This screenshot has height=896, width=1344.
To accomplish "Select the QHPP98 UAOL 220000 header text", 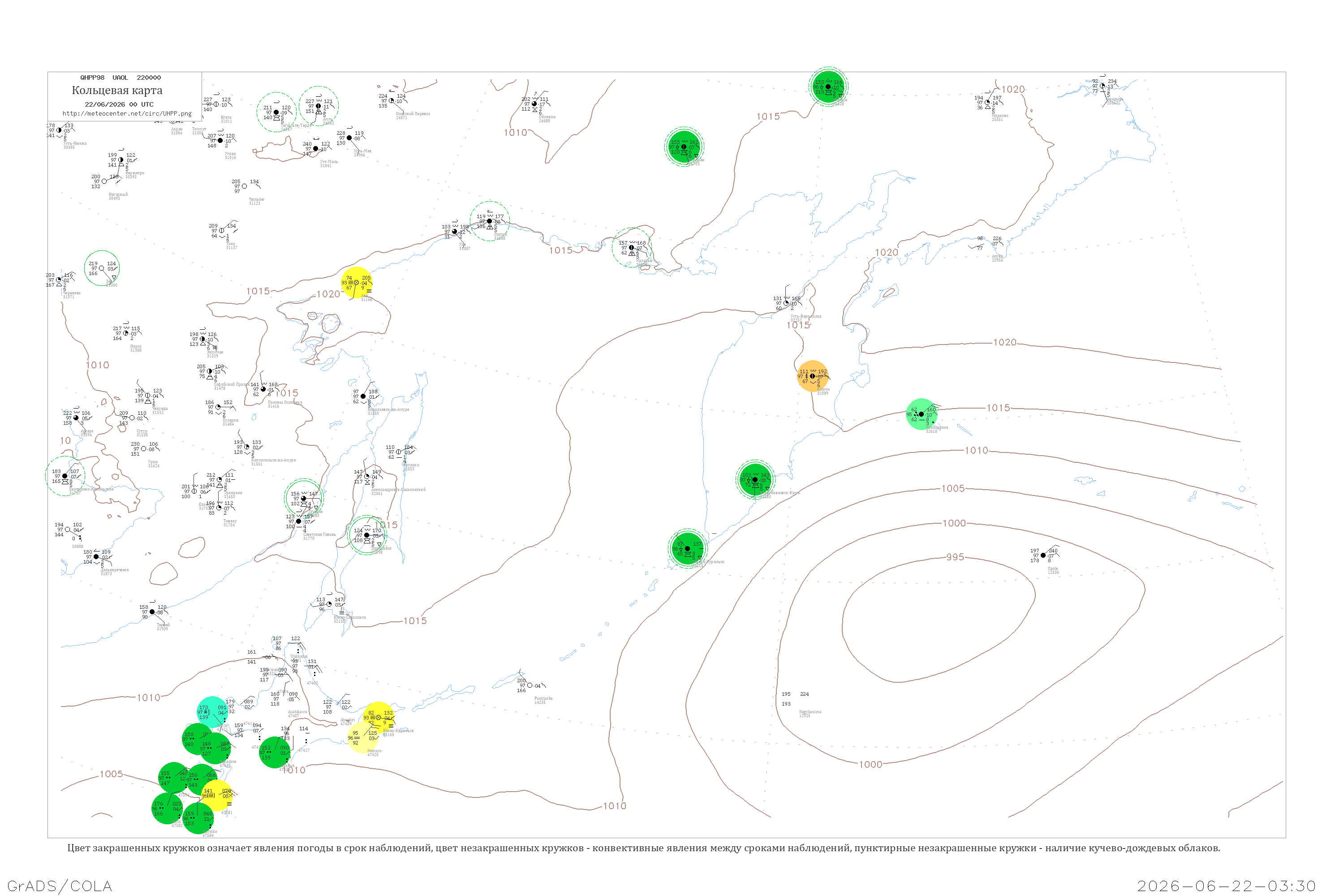I will click(x=121, y=78).
